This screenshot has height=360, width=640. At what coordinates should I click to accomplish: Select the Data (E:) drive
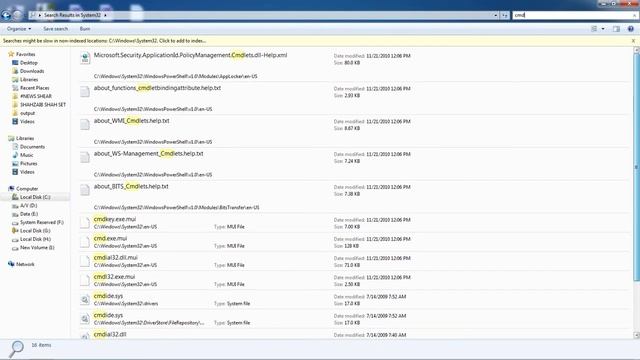[x=29, y=214]
